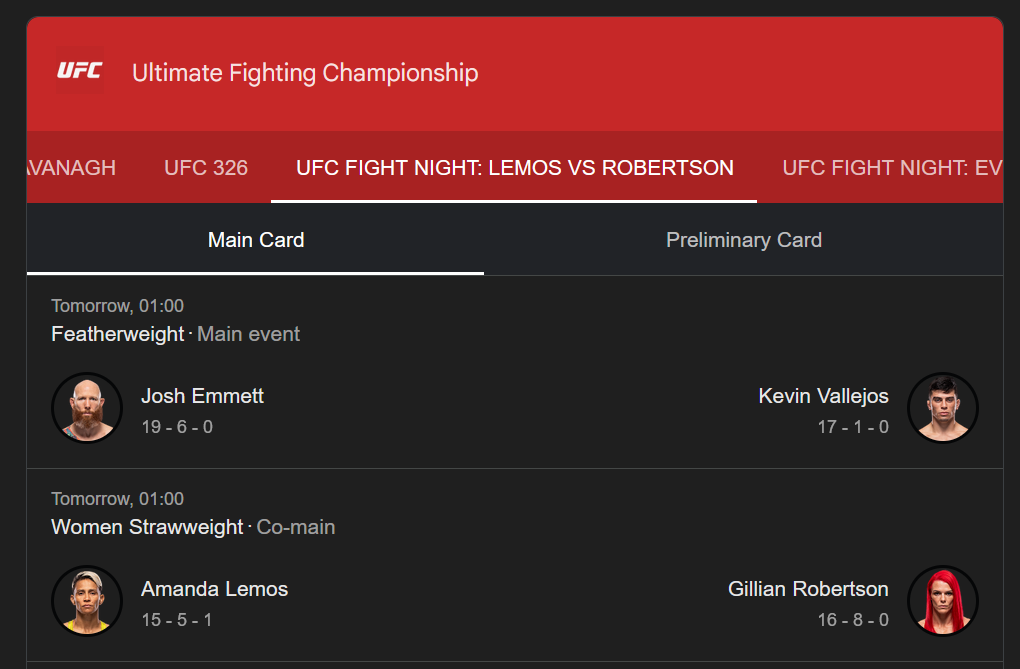The width and height of the screenshot is (1020, 669).
Task: Open the Amanda Lemos name link
Action: coord(214,589)
